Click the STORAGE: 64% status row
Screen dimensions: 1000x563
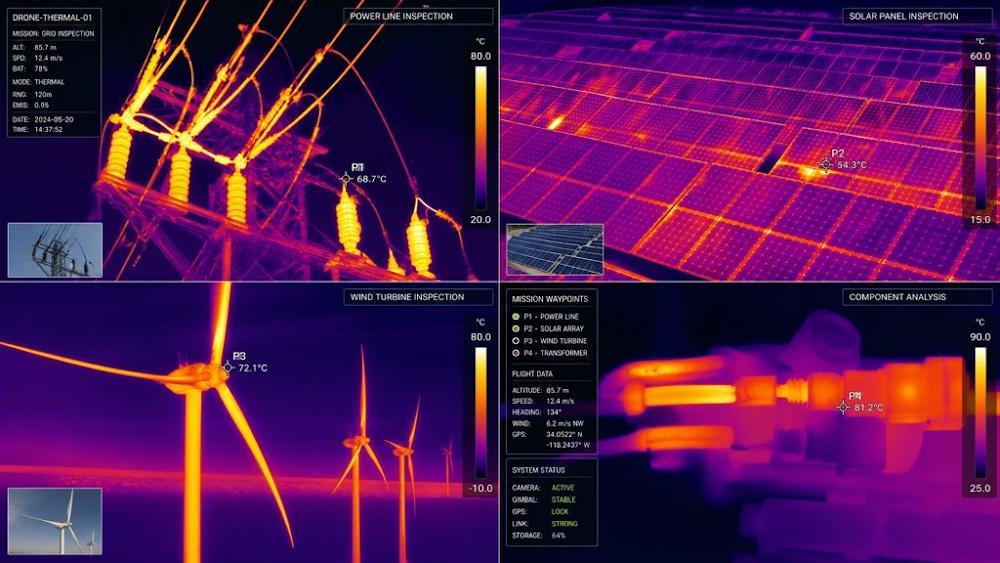pos(539,536)
